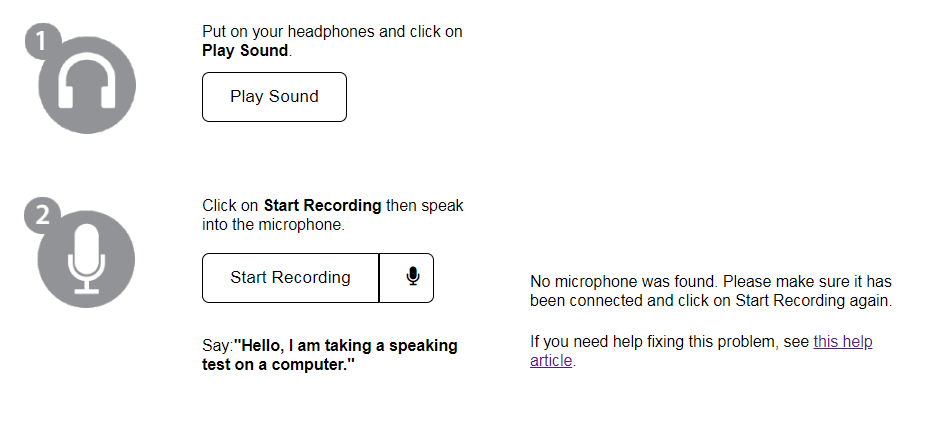Click the 'Say:' label

click(217, 345)
